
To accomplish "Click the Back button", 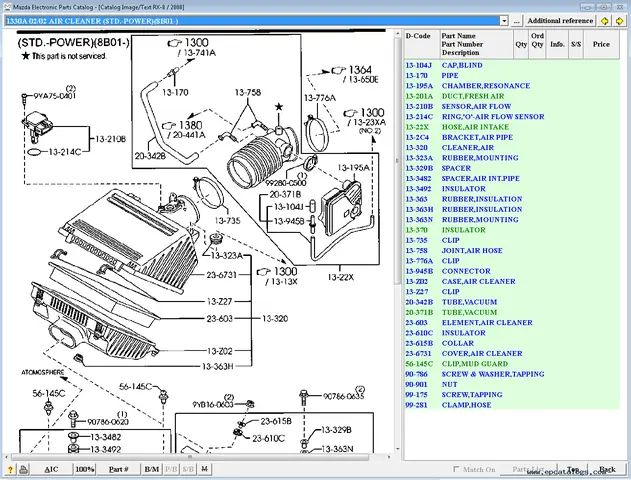I will pos(606,469).
